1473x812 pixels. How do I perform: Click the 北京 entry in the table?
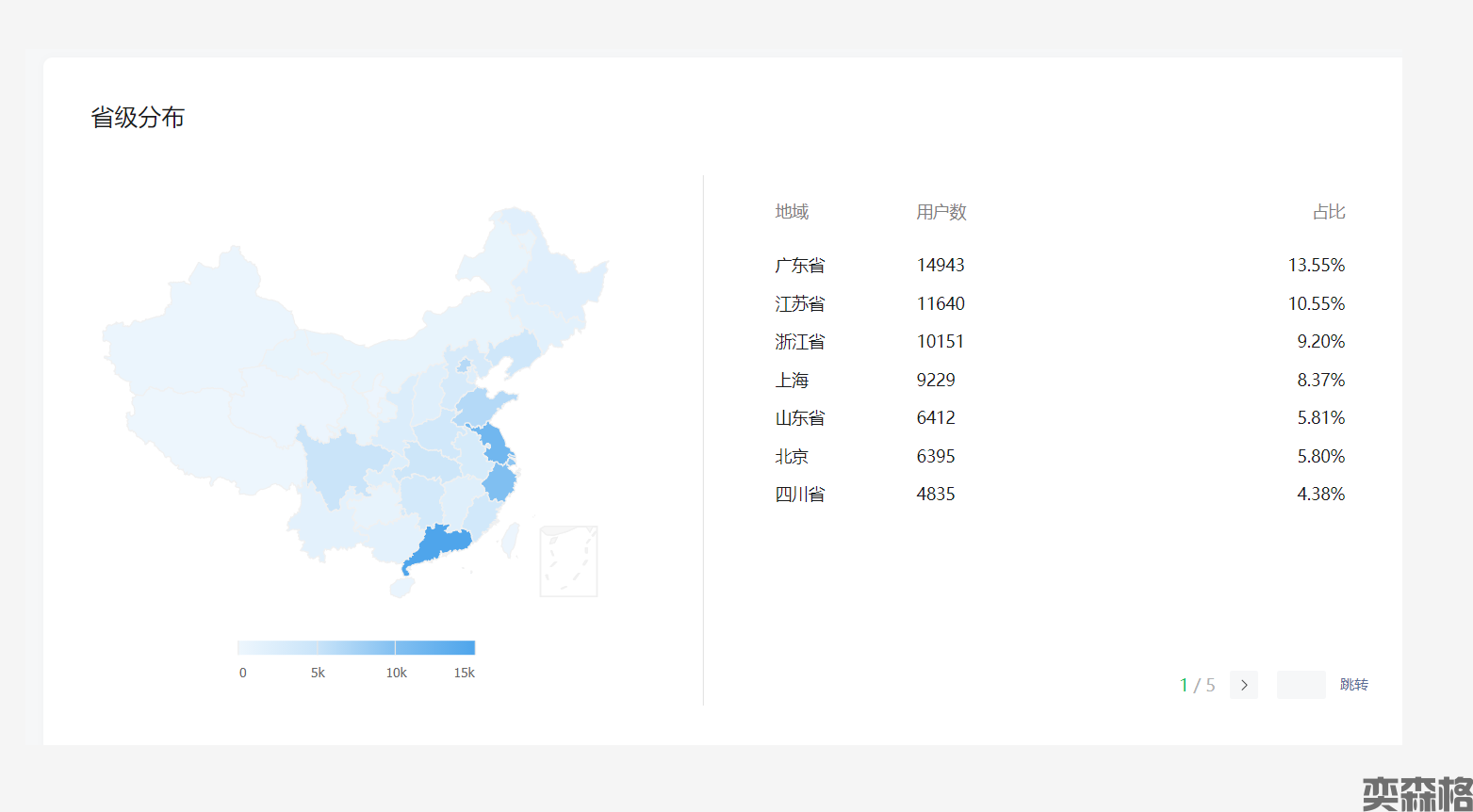tap(792, 456)
